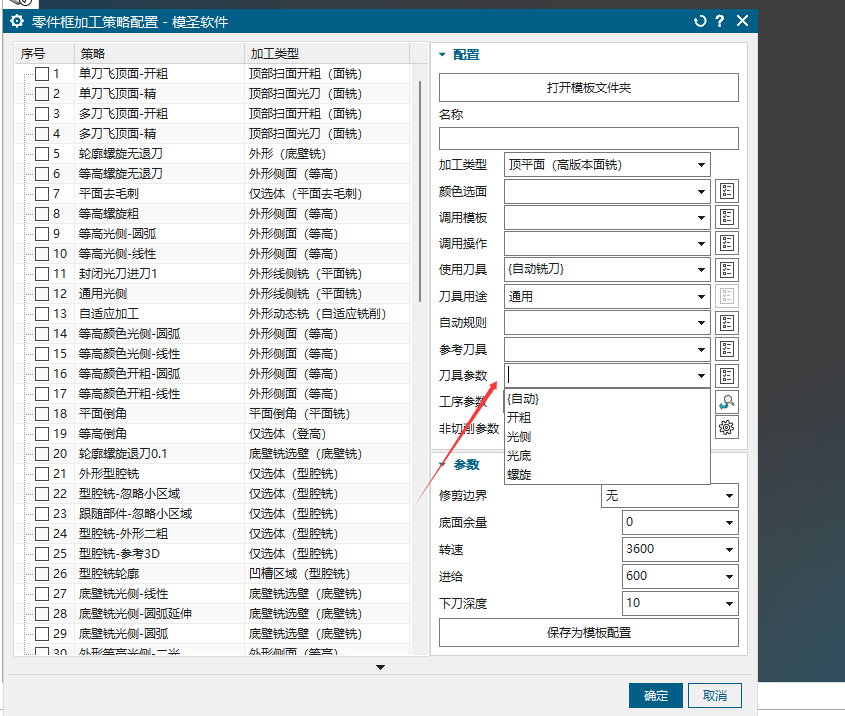The image size is (845, 716).
Task: Open the 调用操作 dropdown
Action: tap(607, 244)
